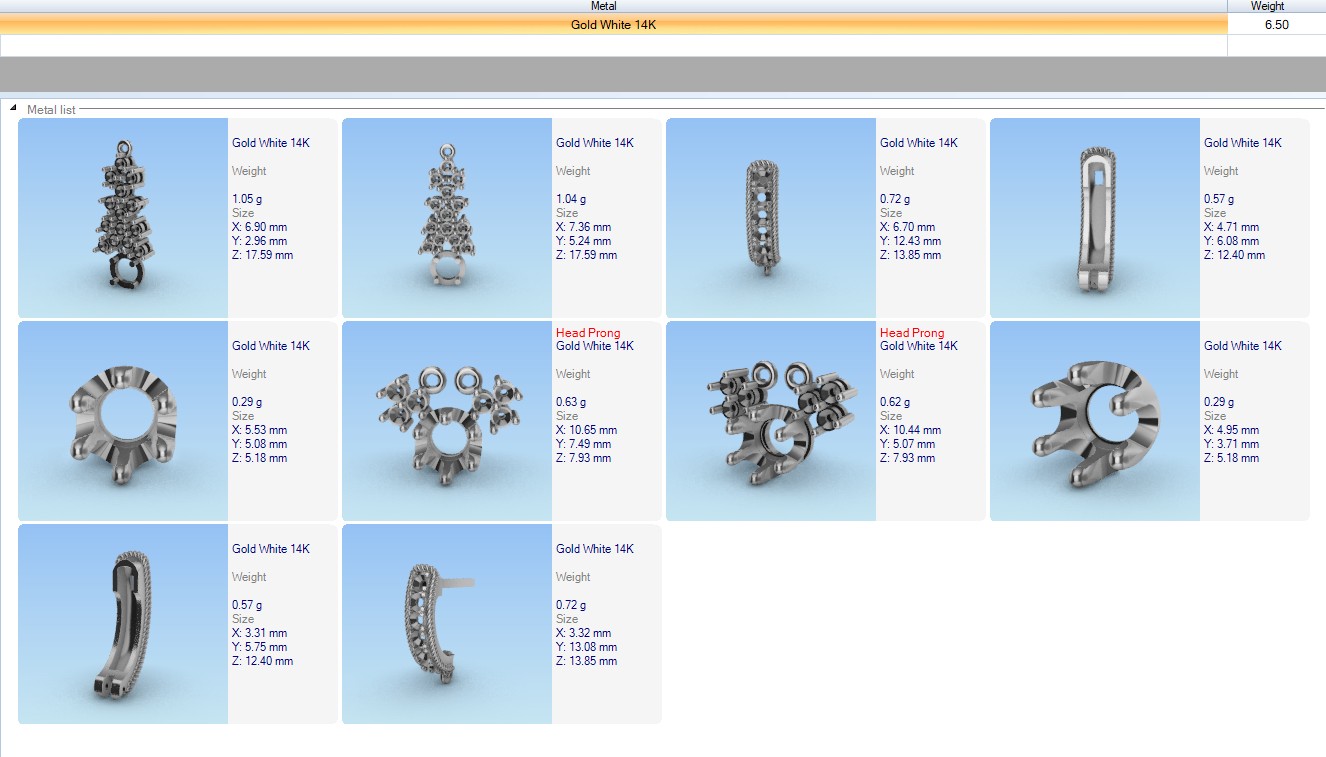
Task: Click the 6.50 weight cell
Action: pyautogui.click(x=1275, y=25)
